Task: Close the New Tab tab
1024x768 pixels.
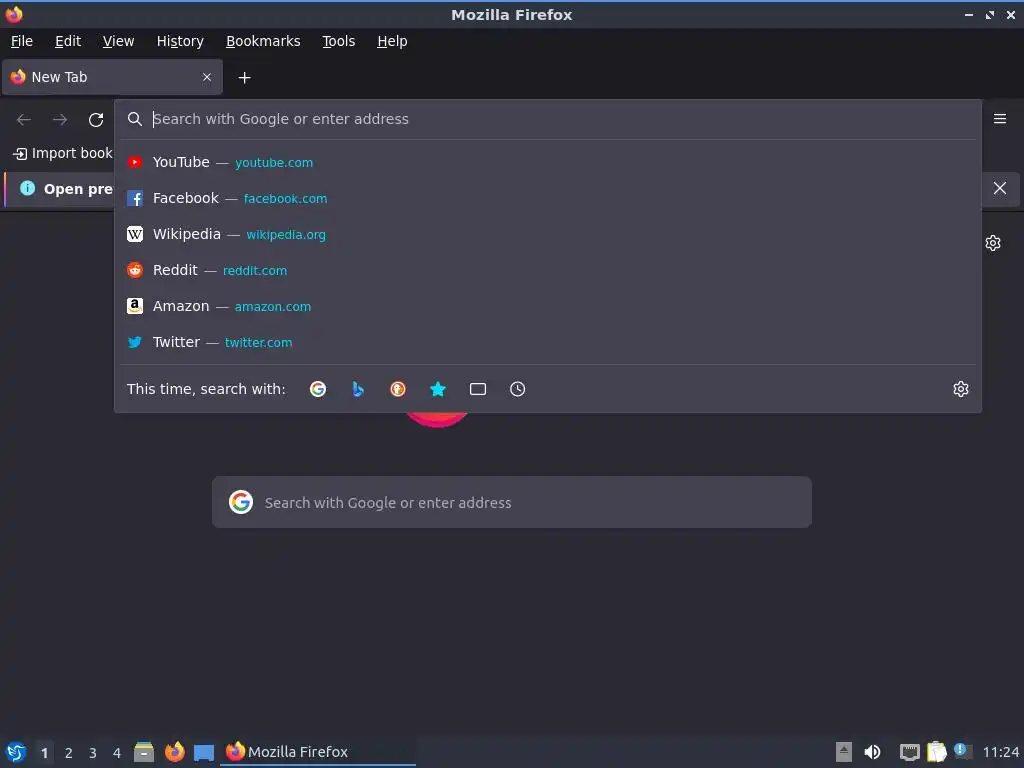Action: tap(207, 77)
